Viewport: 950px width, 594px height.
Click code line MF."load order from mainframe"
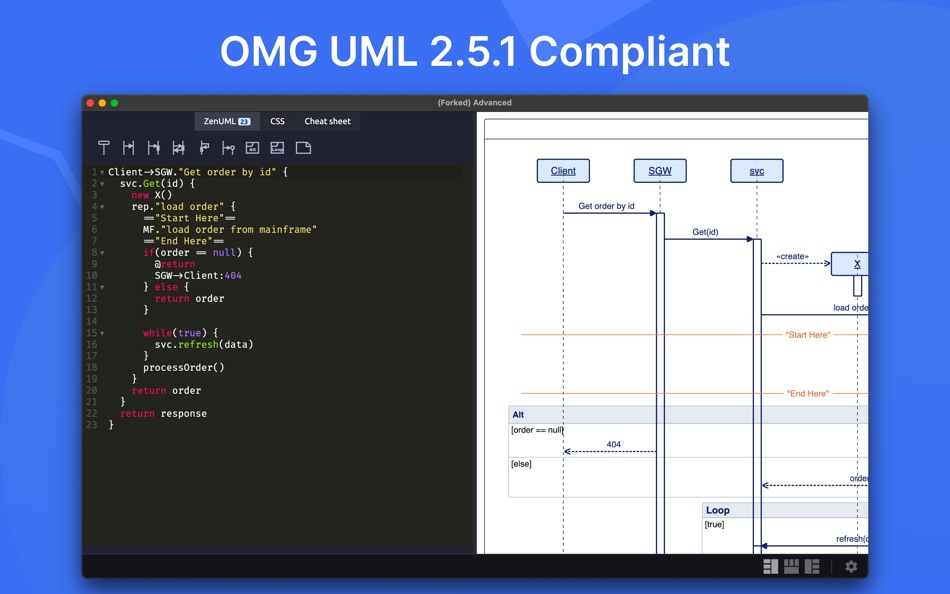coord(230,230)
